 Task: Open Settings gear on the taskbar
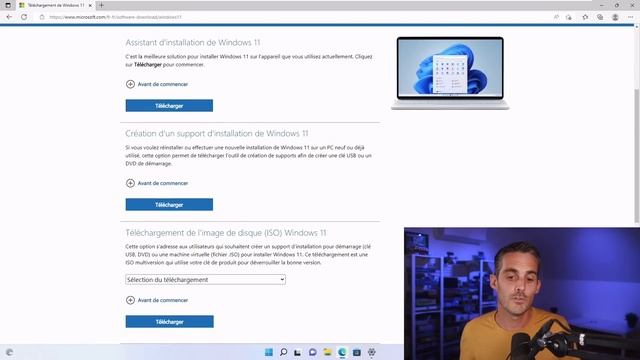(x=371, y=352)
